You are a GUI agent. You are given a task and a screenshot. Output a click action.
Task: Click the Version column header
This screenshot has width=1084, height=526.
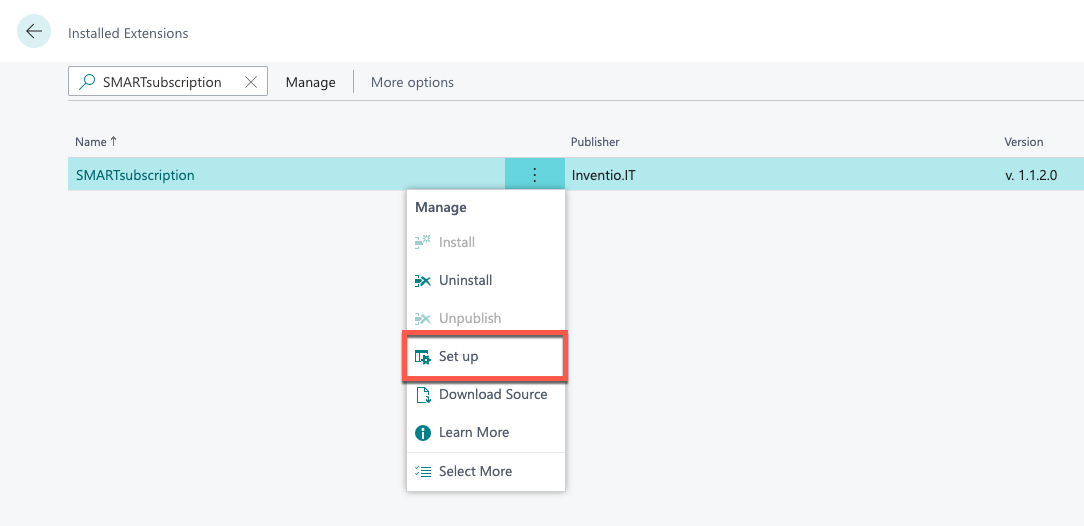point(1023,142)
